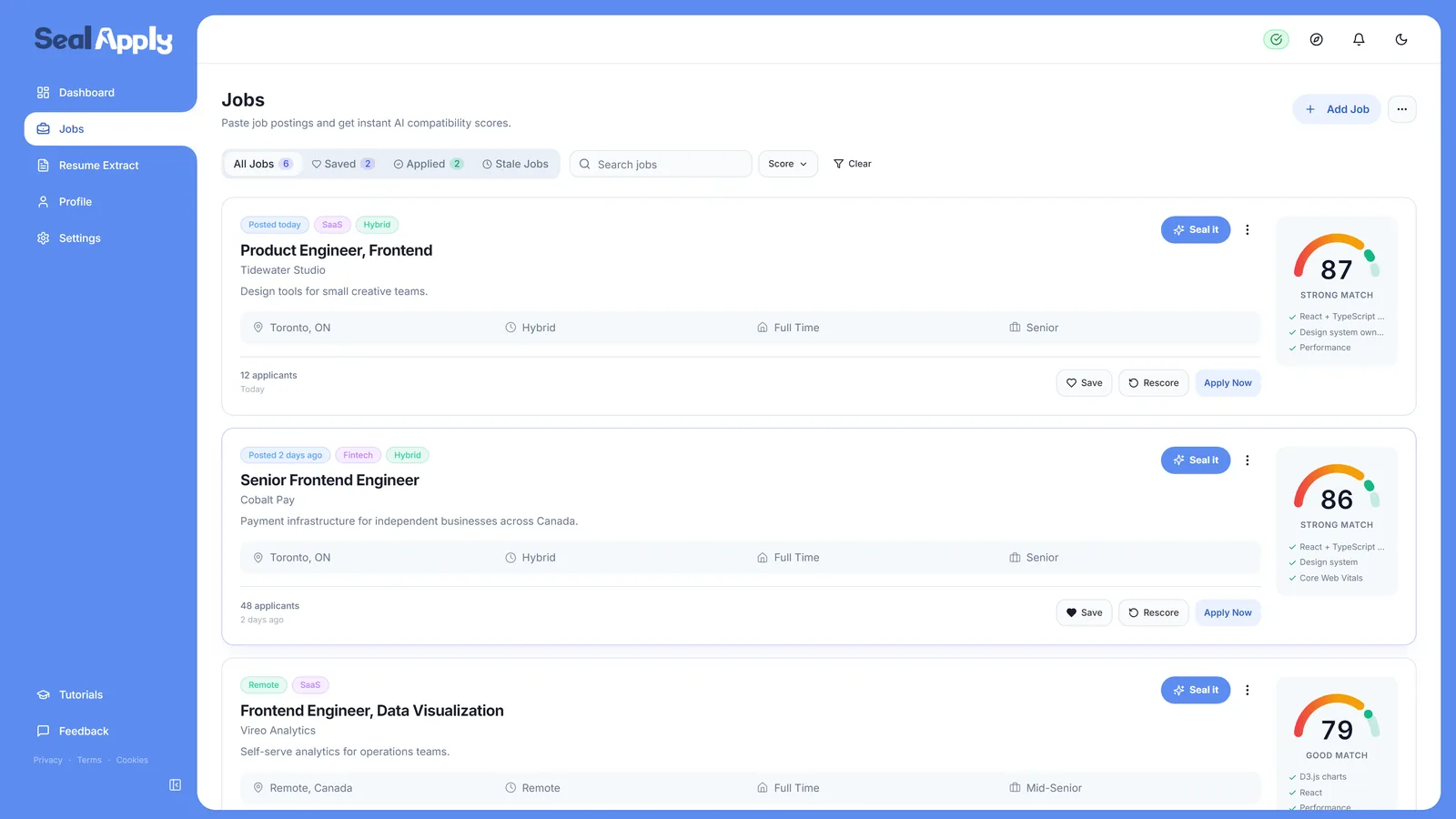
Task: Save the Product Engineer, Frontend job
Action: coord(1084,383)
